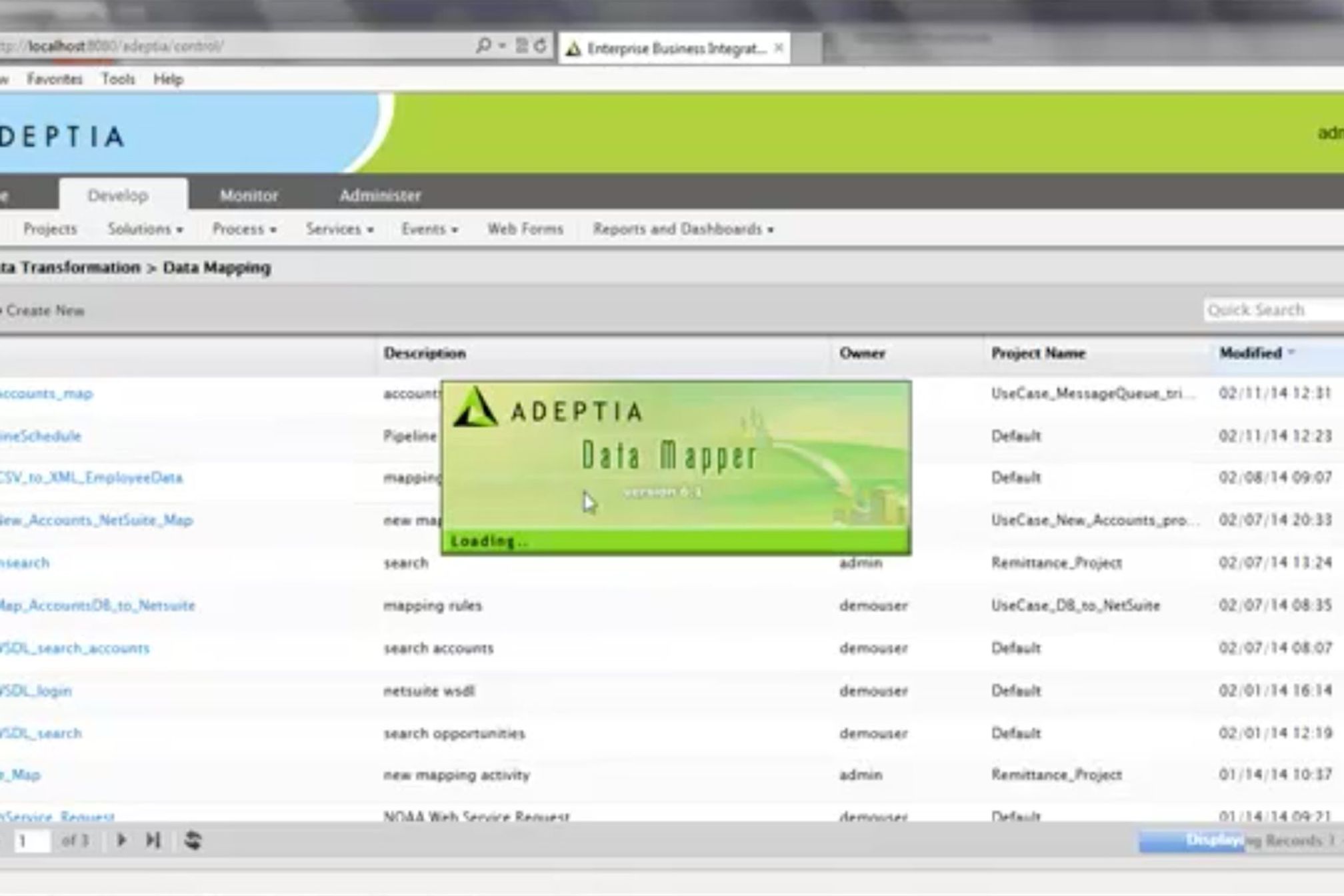The width and height of the screenshot is (1344, 896).
Task: Expand the Services dropdown menu
Action: coord(339,229)
